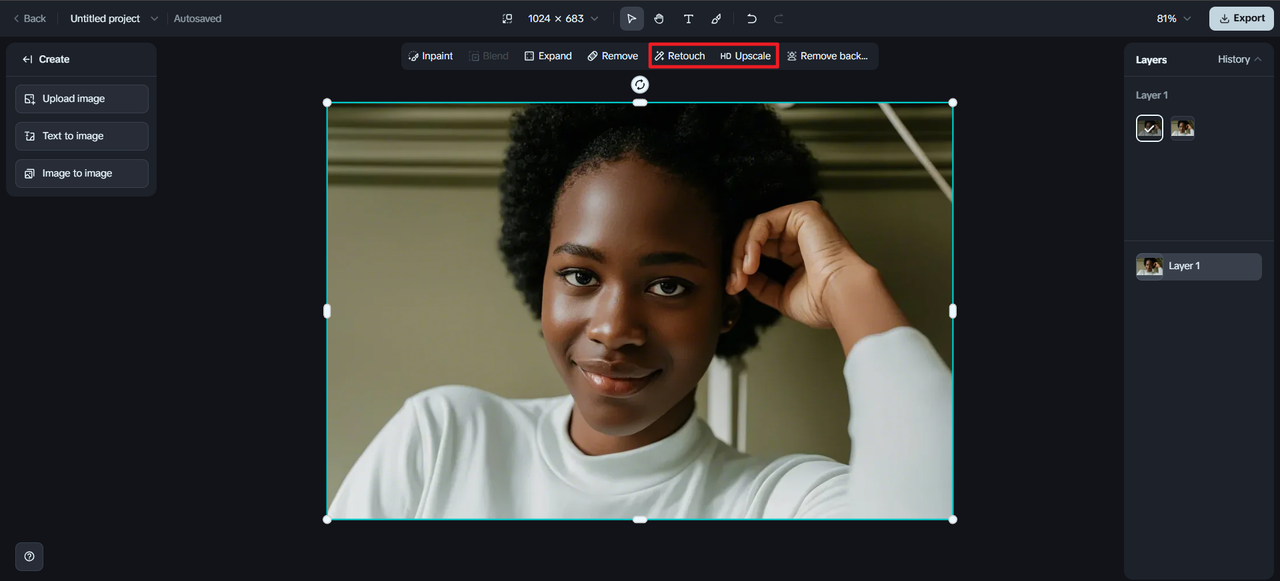Click HD Upscale

coord(745,56)
